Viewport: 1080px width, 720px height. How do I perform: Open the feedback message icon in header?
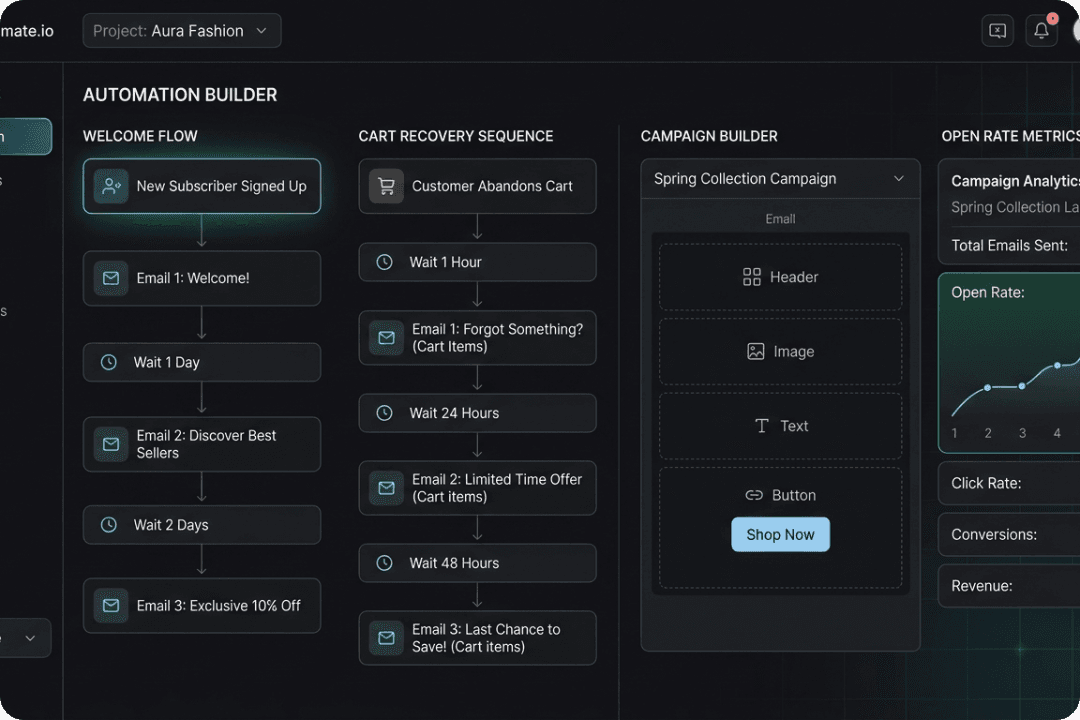click(x=997, y=31)
